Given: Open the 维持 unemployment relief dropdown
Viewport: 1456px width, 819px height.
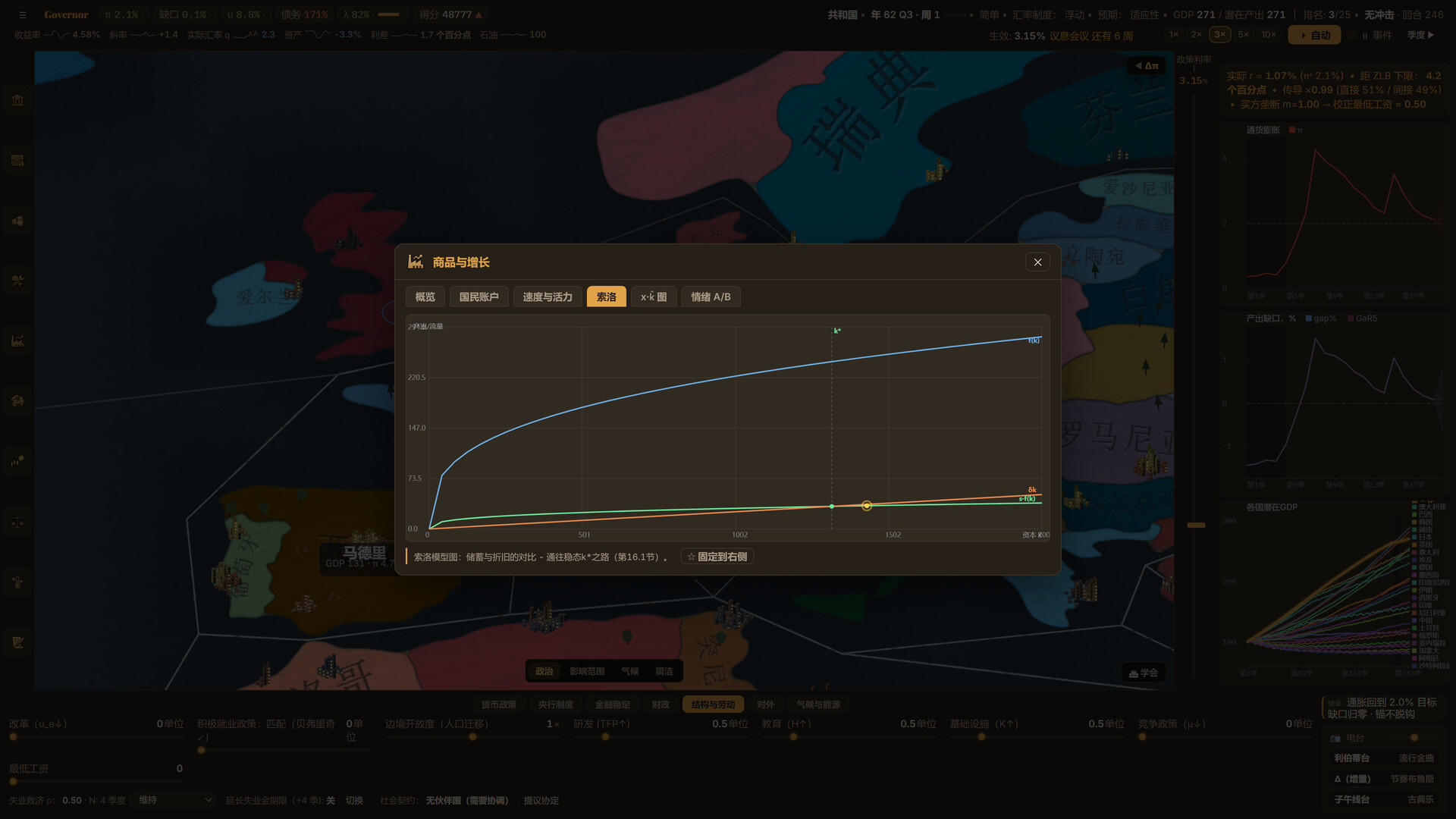Looking at the screenshot, I should 174,800.
